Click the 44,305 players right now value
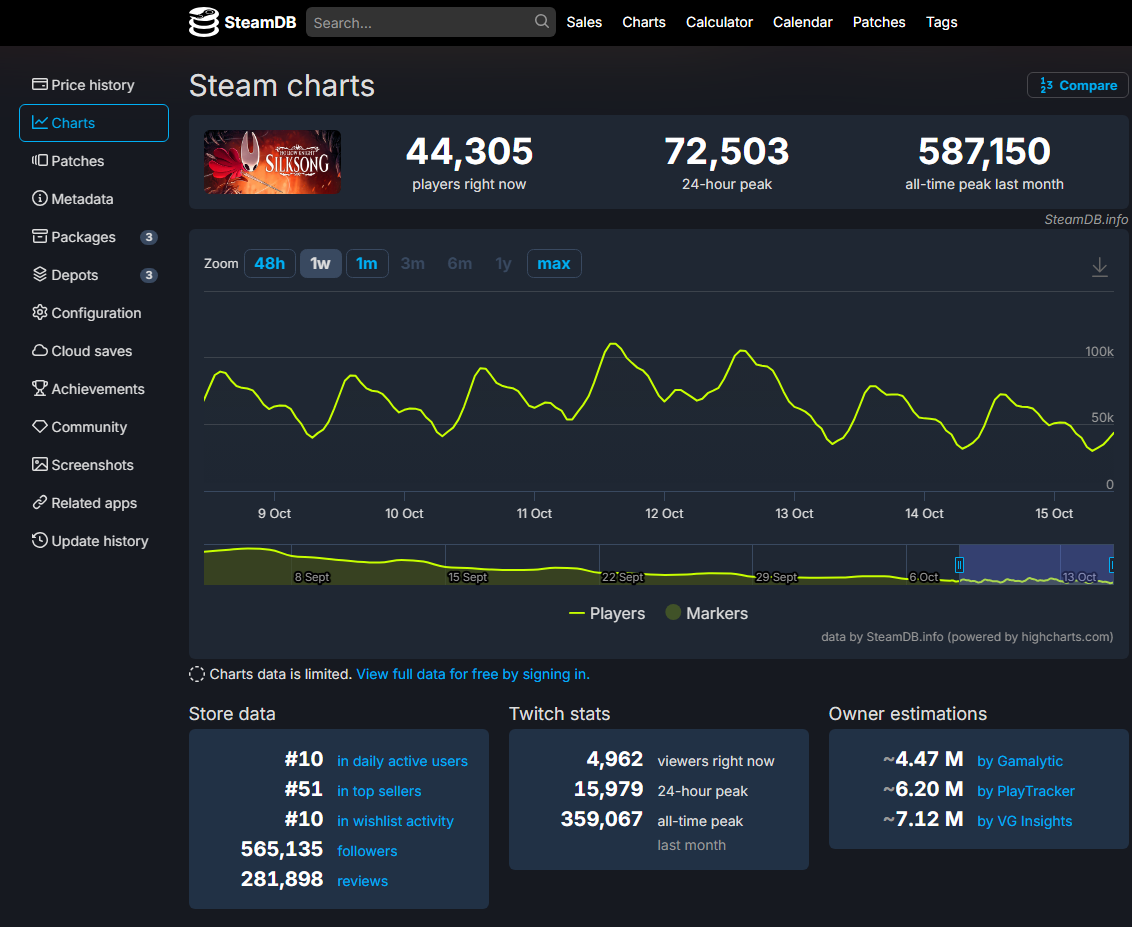The image size is (1132, 927). (469, 151)
